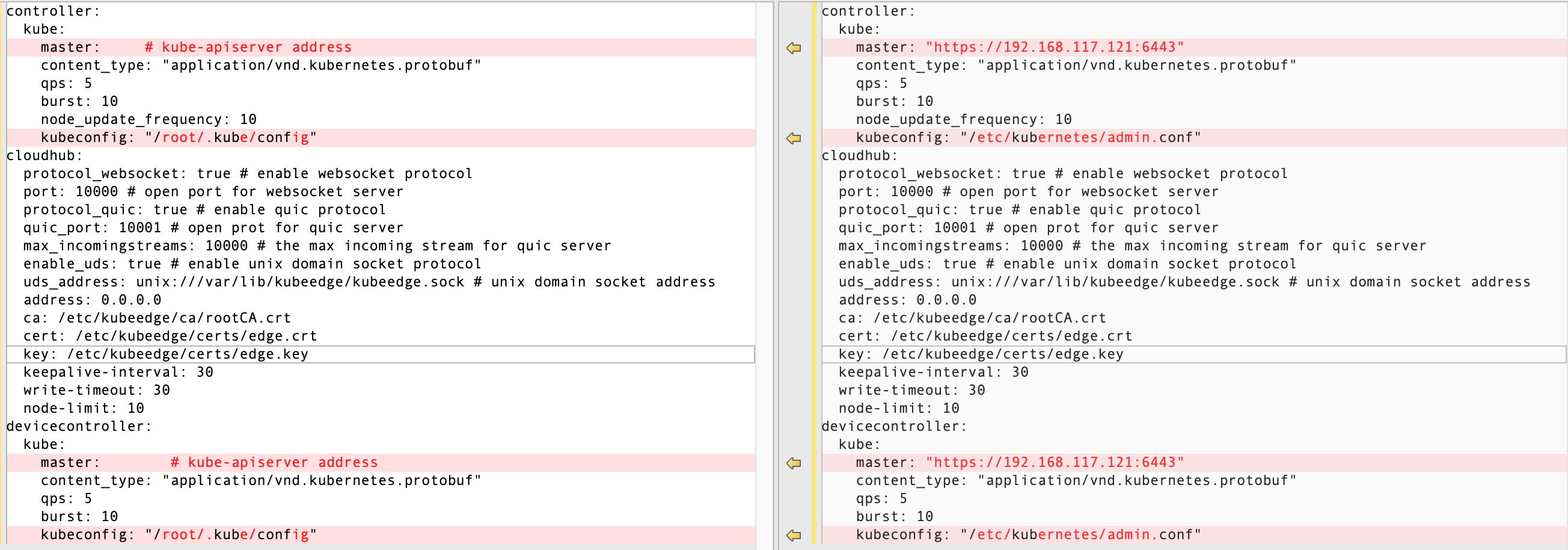The width and height of the screenshot is (1568, 550).
Task: Click 'uds_address: unix:///var/lib/kubeedge' line in right pane
Action: pos(1184,282)
